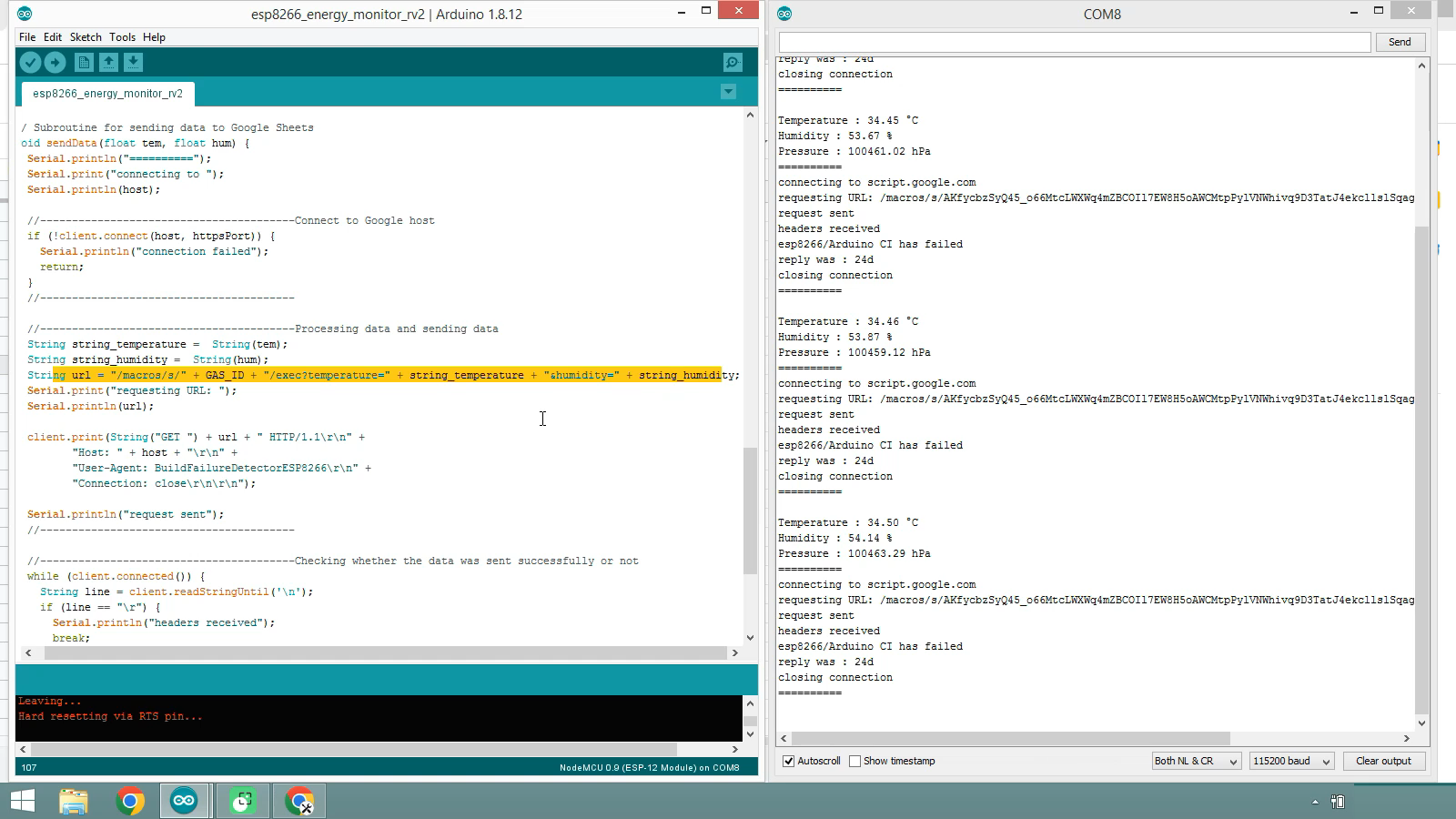Click the console horizontal scrollbar thumb
This screenshot has height=819, width=1456.
tap(354, 749)
